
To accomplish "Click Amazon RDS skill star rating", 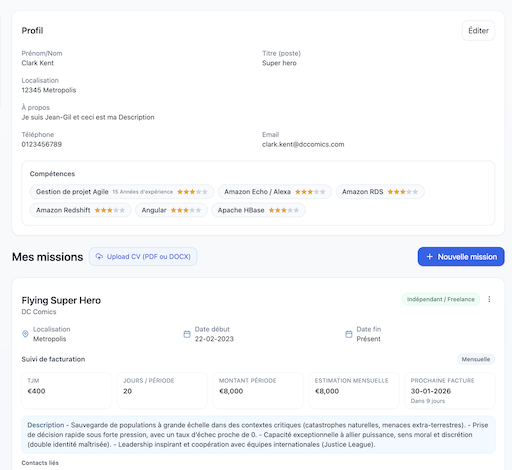I will coord(403,192).
